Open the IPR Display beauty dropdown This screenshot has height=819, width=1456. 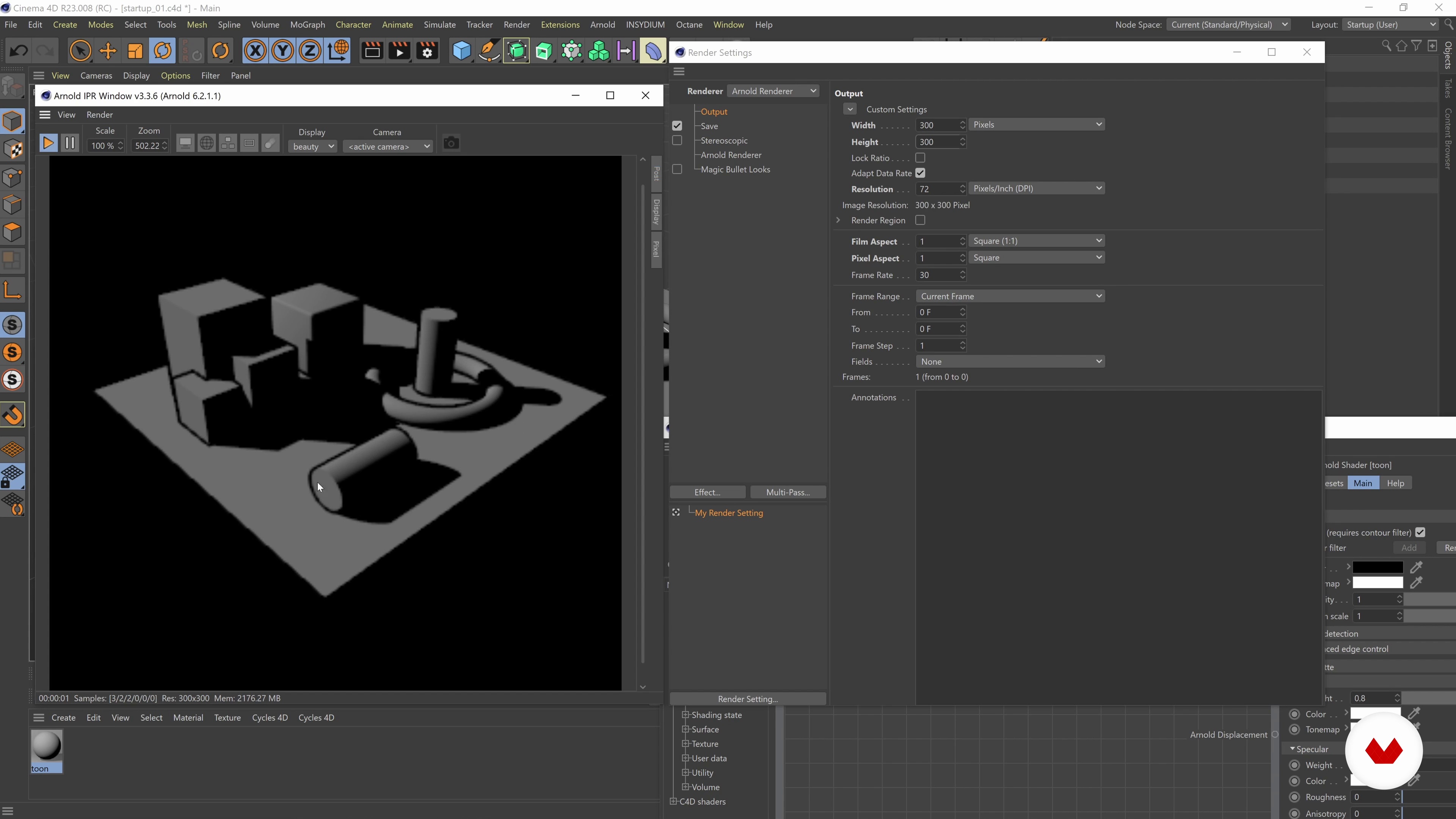[313, 146]
